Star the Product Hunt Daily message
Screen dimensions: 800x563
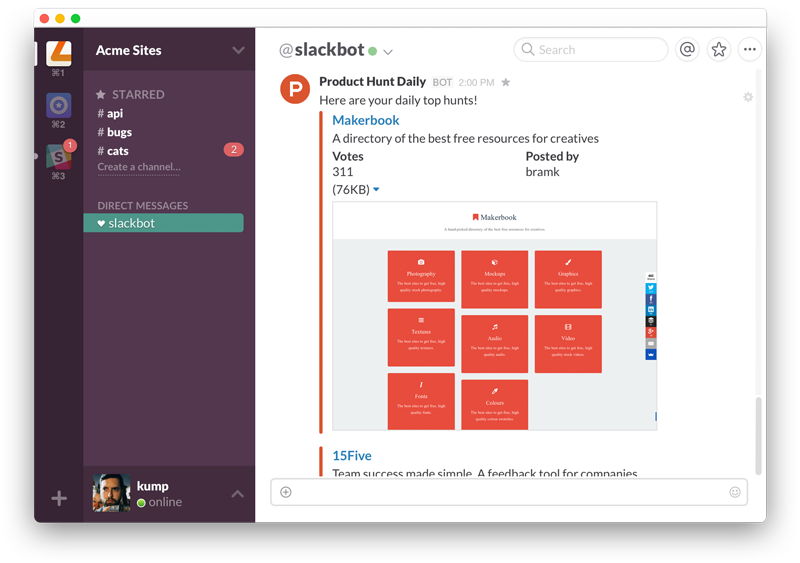506,82
